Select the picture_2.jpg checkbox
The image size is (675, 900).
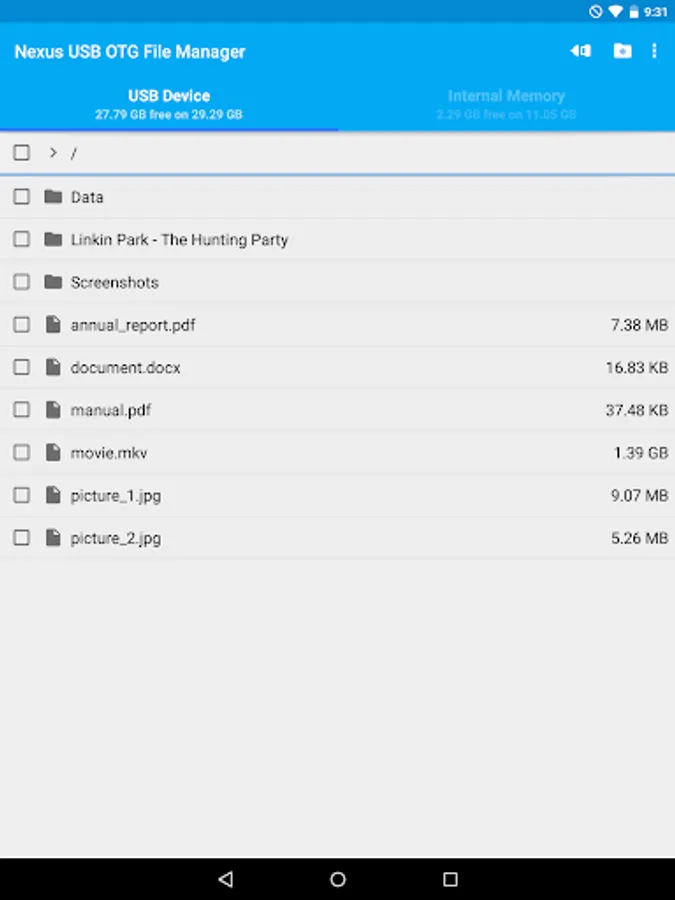[22, 538]
